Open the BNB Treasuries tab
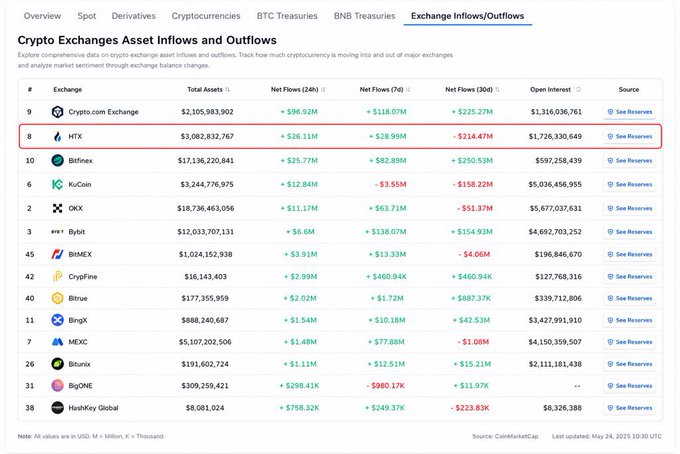 coord(364,16)
